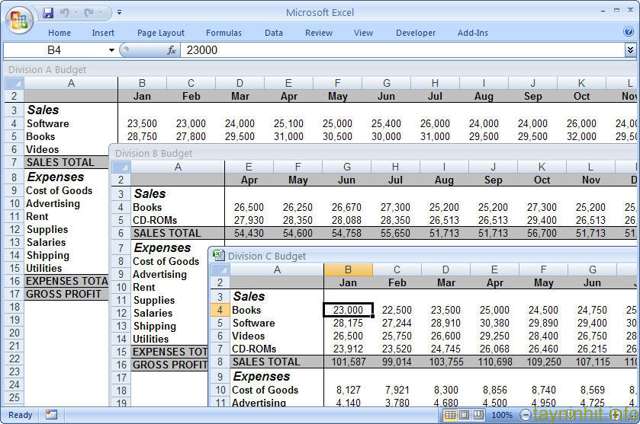
Task: Click the zoom out minus button
Action: pyautogui.click(x=523, y=414)
